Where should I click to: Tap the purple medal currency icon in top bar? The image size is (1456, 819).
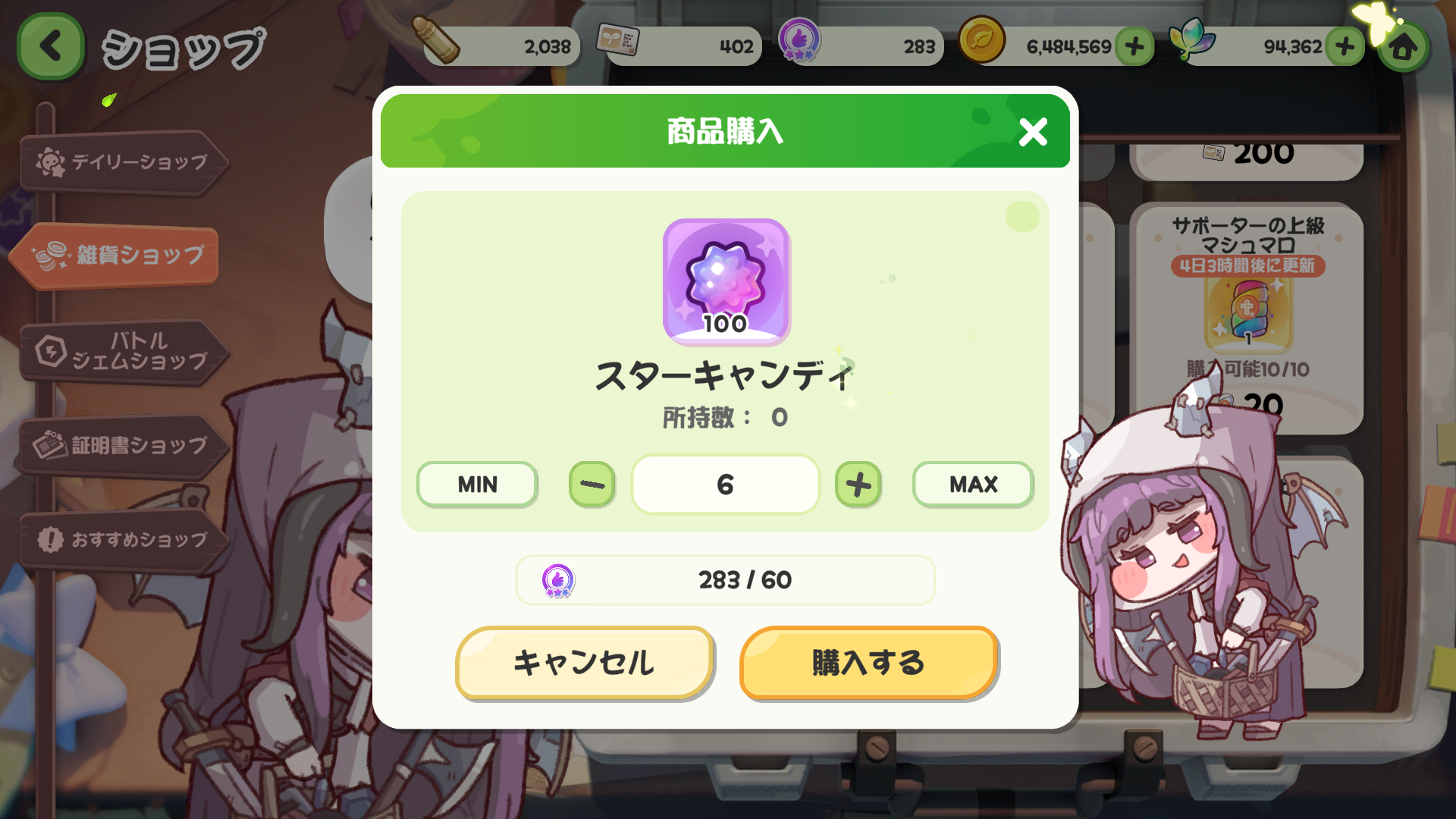(x=799, y=39)
